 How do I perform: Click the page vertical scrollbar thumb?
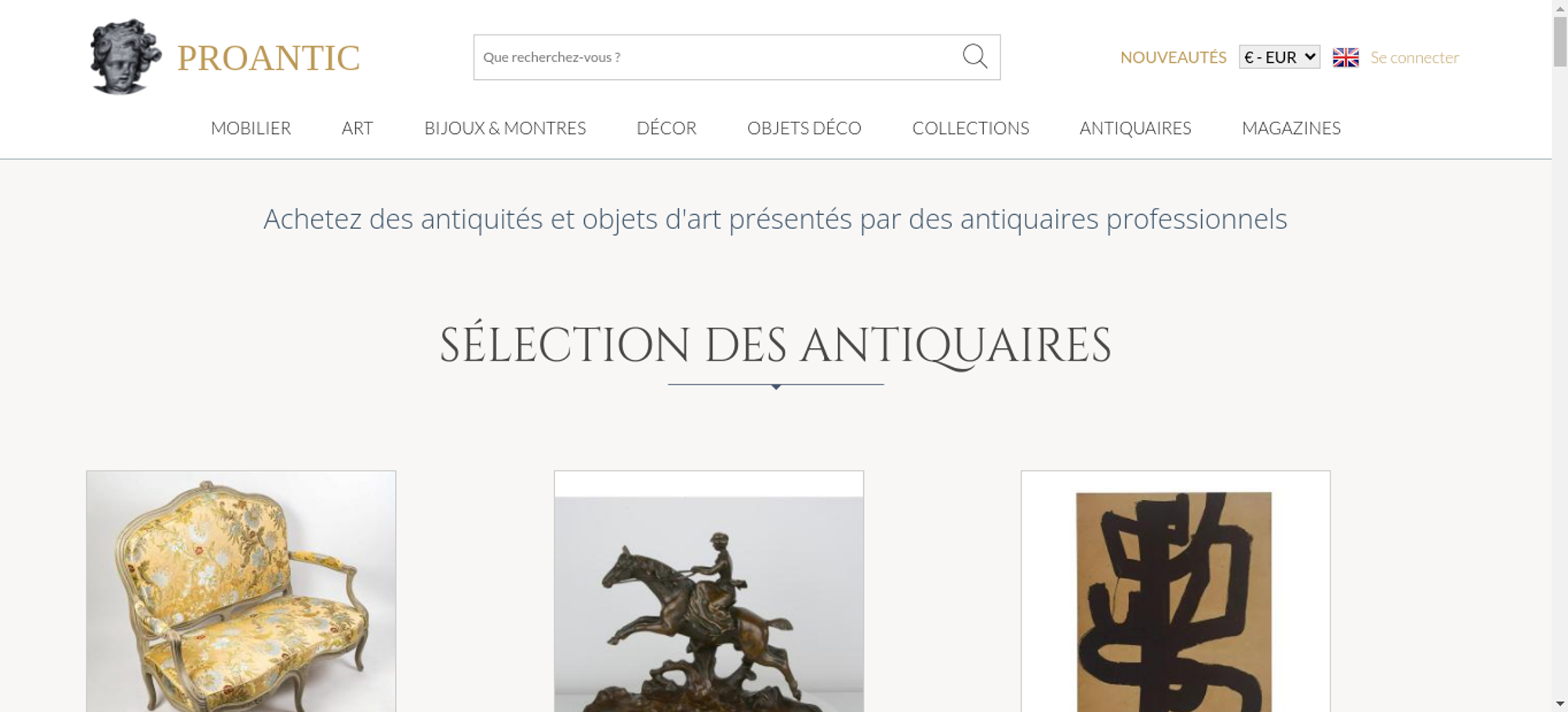point(1560,41)
